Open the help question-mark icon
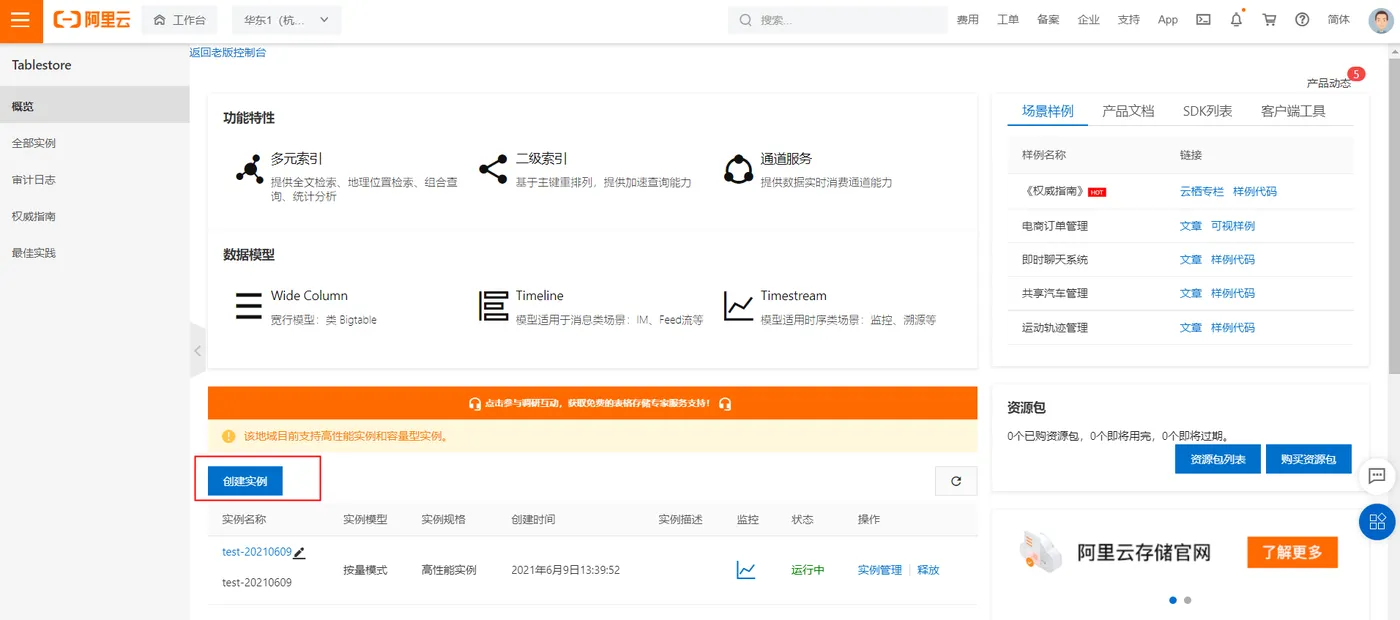 click(x=1302, y=20)
